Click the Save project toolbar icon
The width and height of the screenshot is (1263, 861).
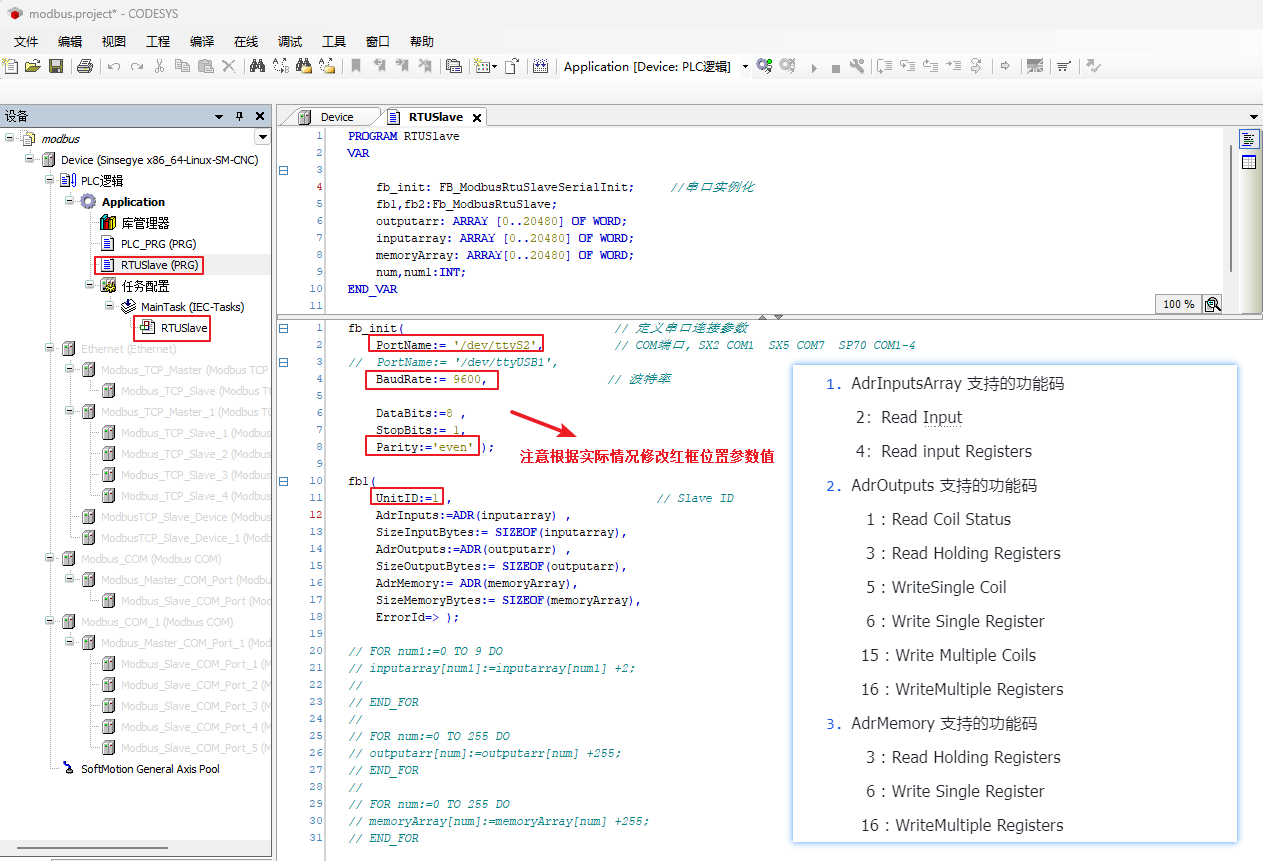[x=56, y=66]
